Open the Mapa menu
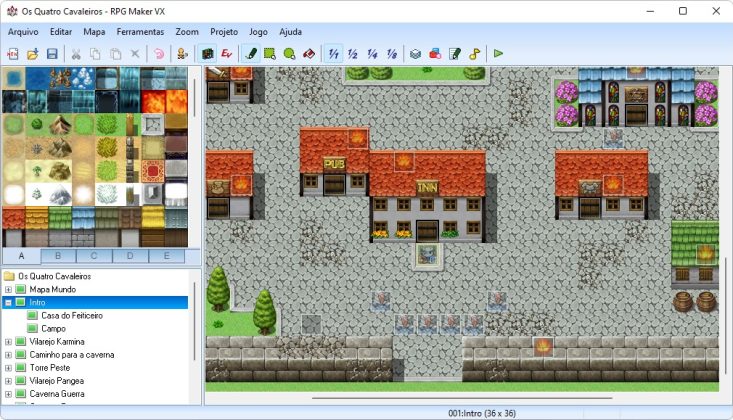733x420 pixels. [x=94, y=32]
